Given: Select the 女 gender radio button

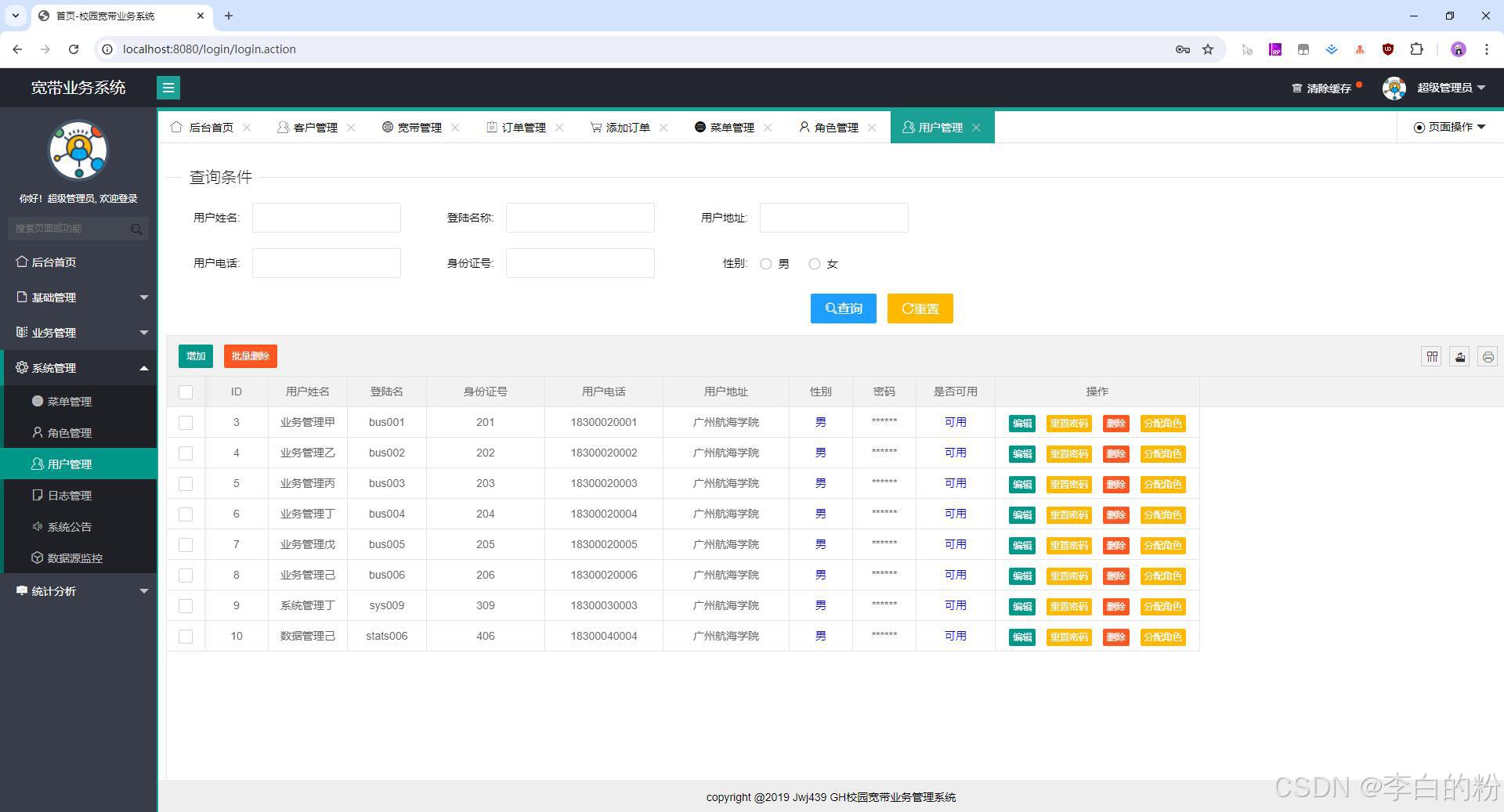Looking at the screenshot, I should coord(815,264).
